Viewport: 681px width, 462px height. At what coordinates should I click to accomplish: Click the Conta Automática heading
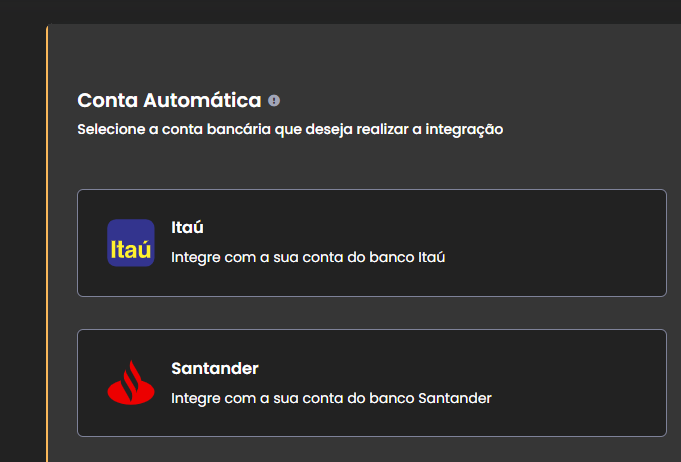pos(169,101)
